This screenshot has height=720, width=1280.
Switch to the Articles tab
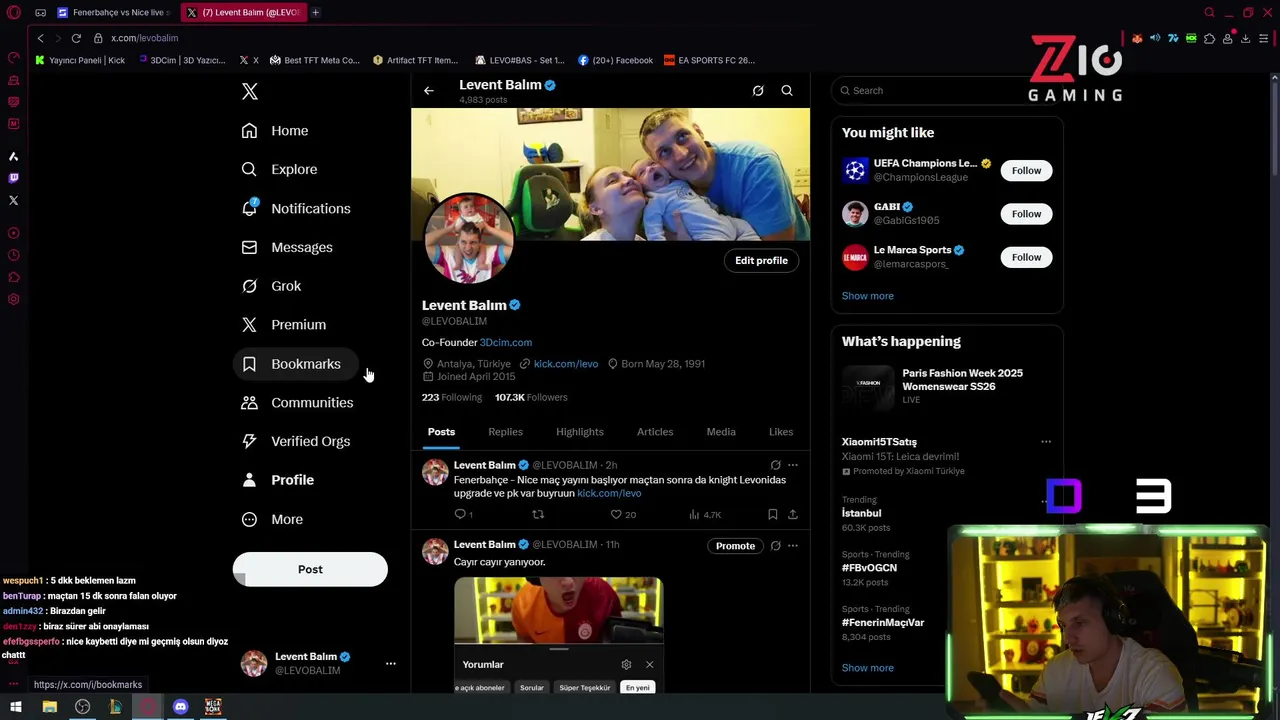[x=655, y=432]
